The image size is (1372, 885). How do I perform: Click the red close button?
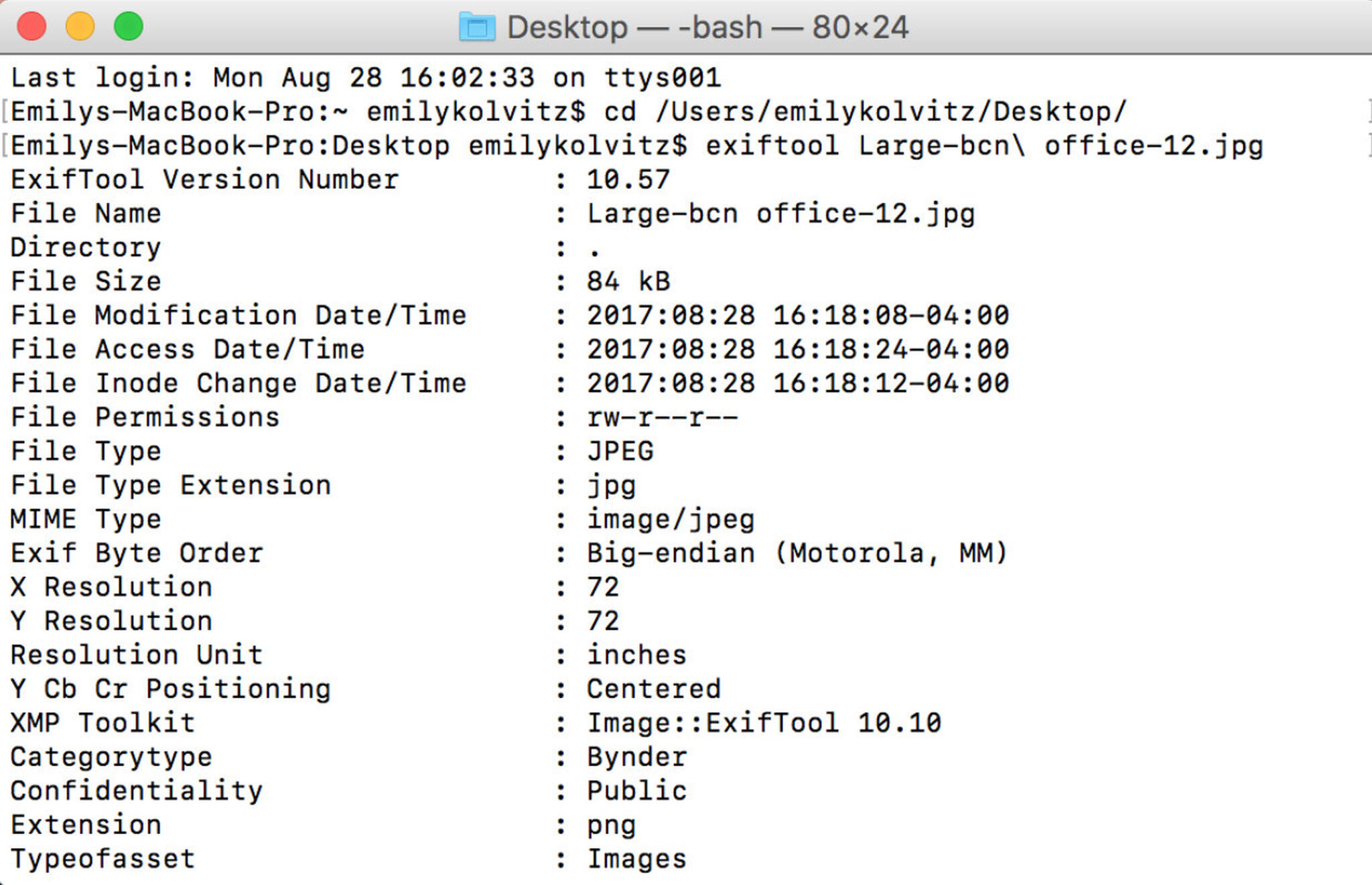click(31, 27)
